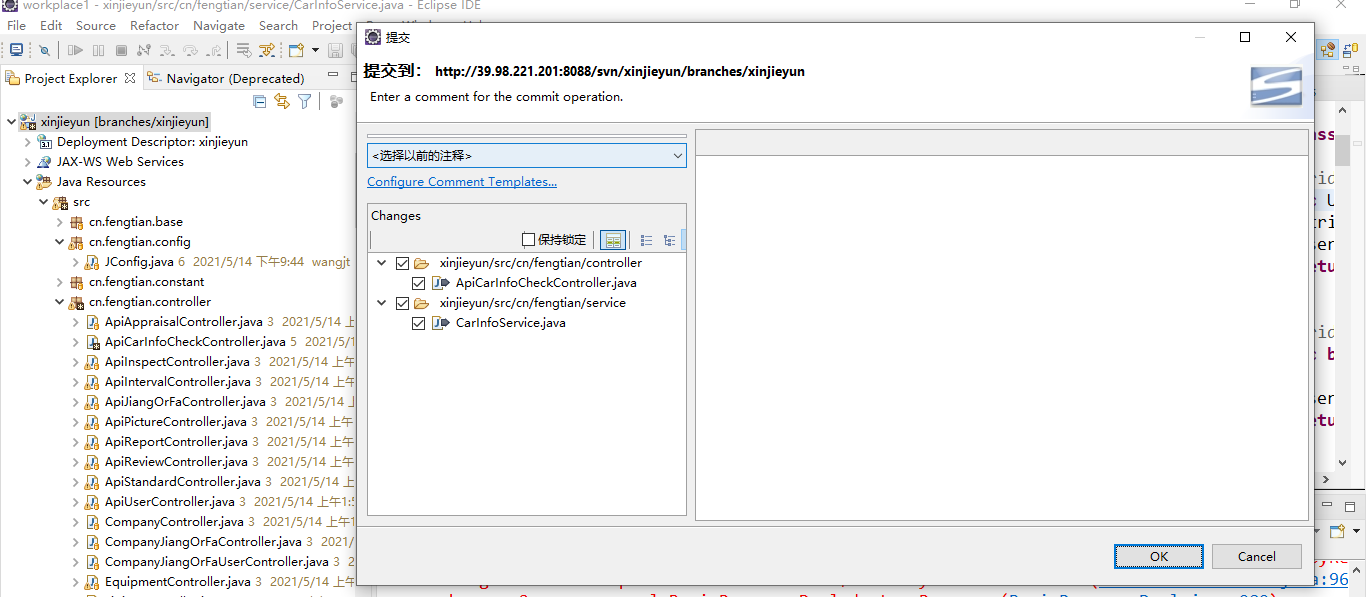
Task: Click the Skip All Breakpoints toolbar icon
Action: [x=44, y=50]
